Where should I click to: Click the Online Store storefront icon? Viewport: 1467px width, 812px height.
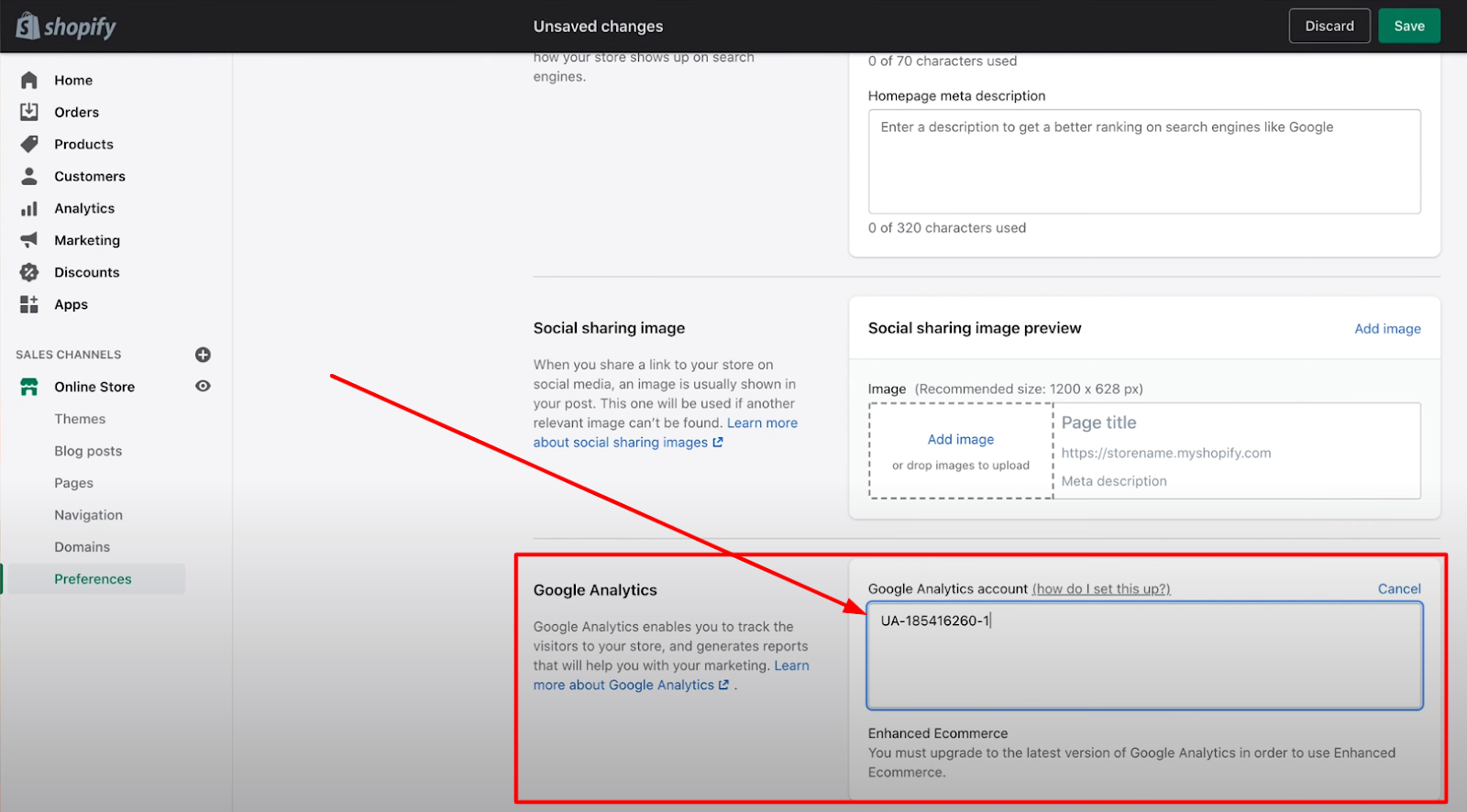click(29, 387)
